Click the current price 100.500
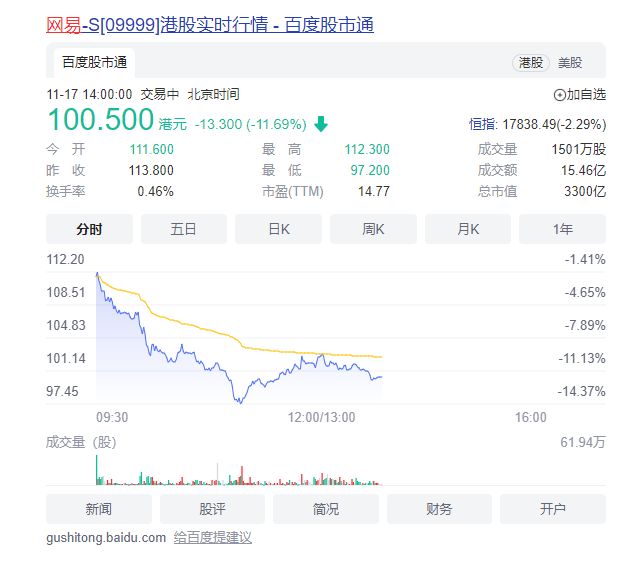 click(x=101, y=120)
